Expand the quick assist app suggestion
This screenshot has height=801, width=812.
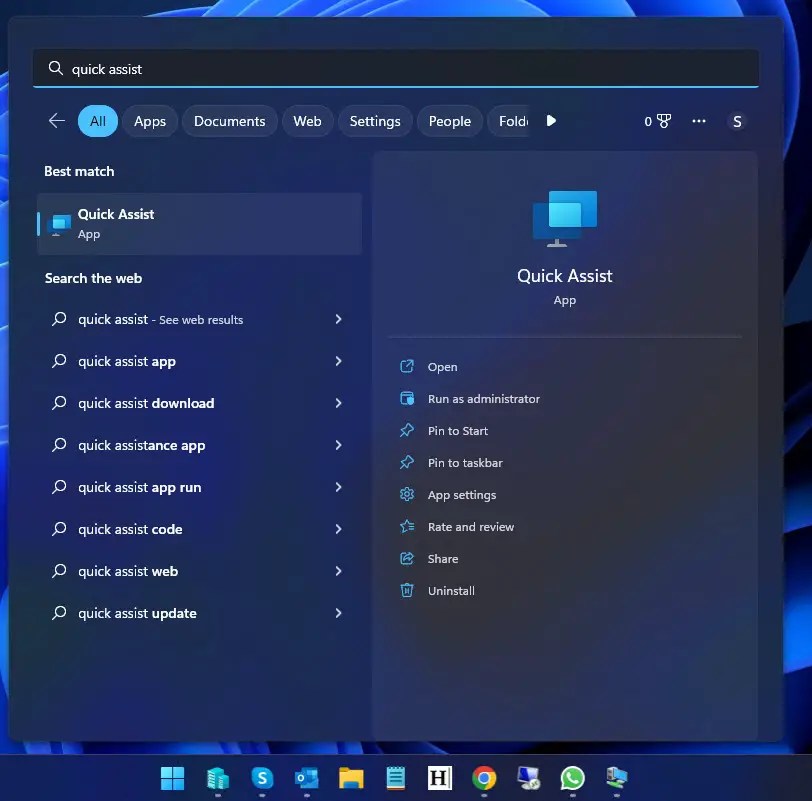pos(339,361)
